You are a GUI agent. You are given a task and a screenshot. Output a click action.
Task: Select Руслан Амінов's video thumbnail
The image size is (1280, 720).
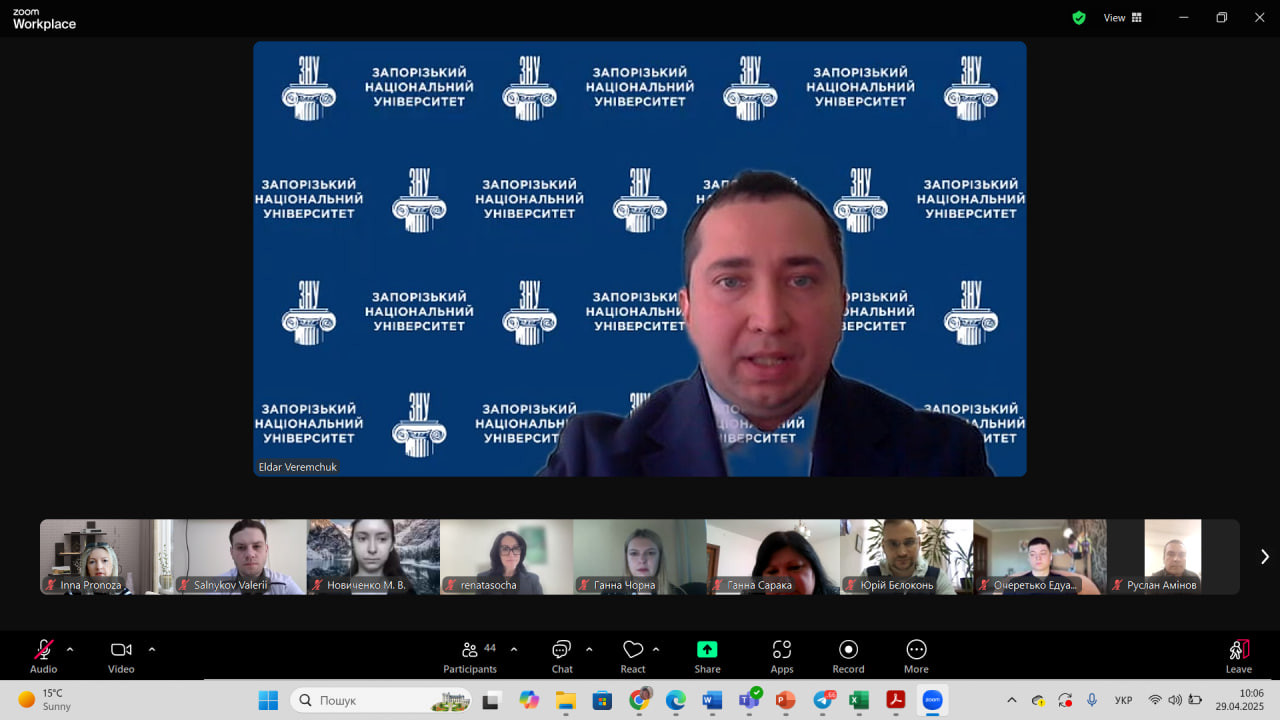(1173, 557)
